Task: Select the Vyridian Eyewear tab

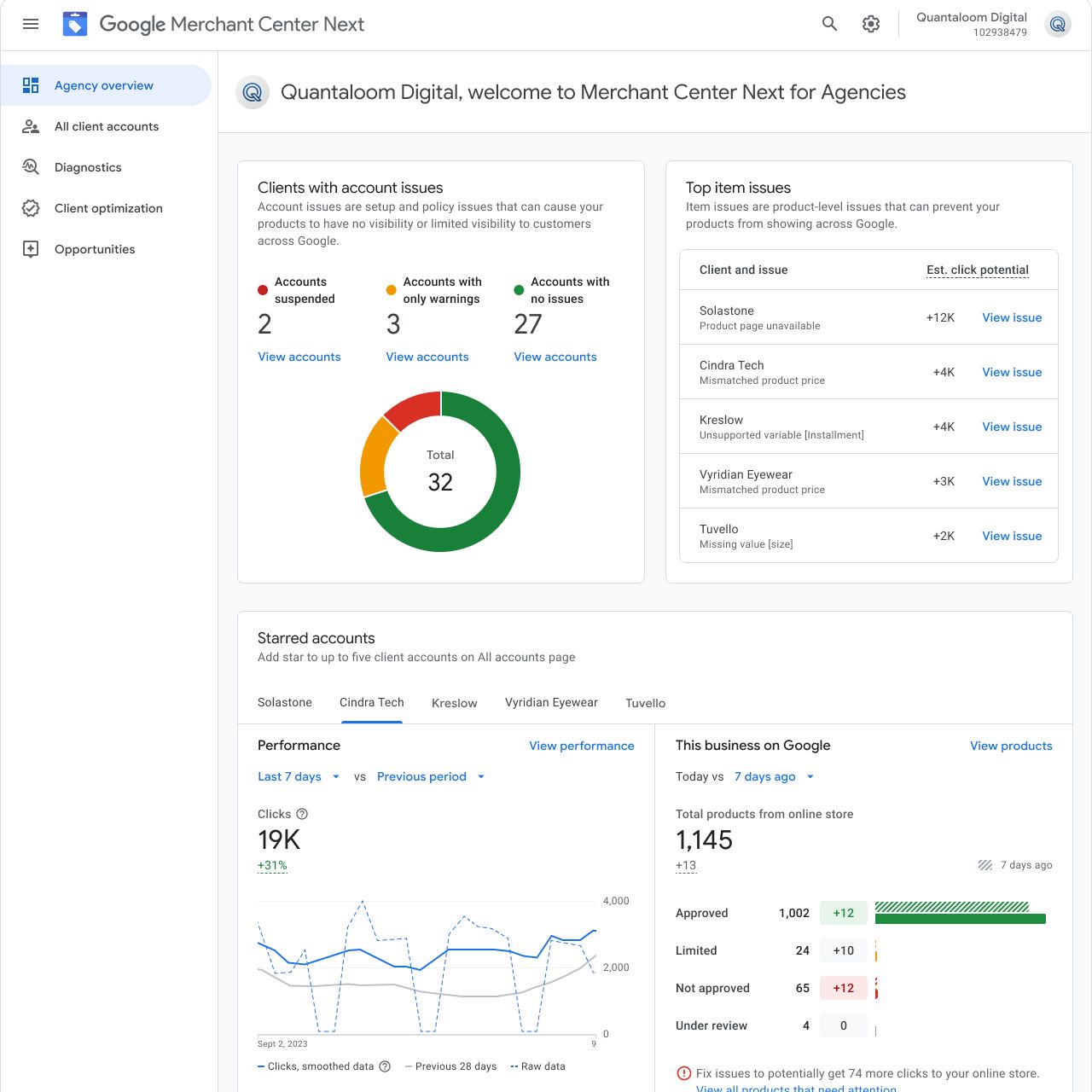Action: [551, 703]
